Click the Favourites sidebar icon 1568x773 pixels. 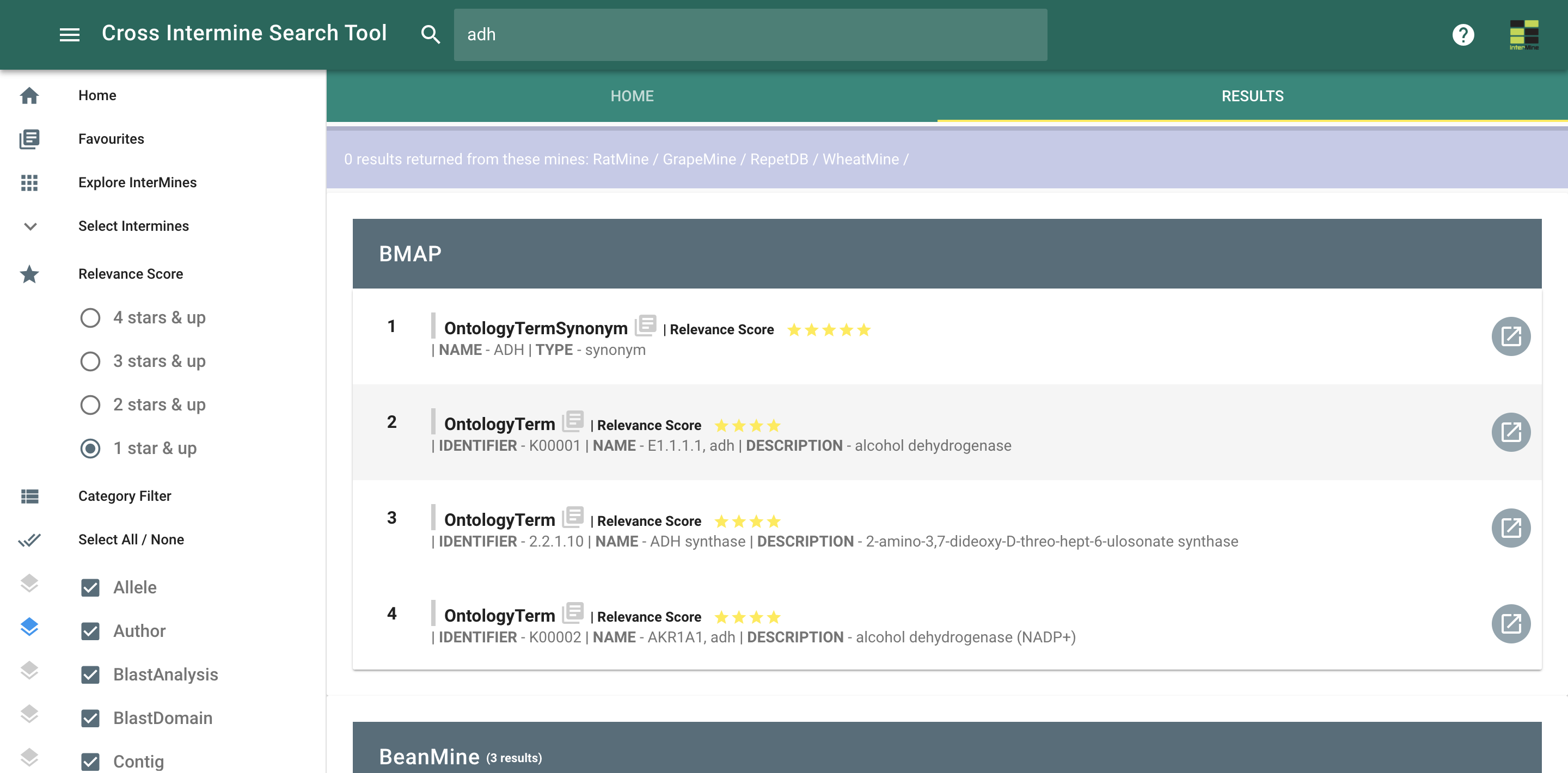pyautogui.click(x=29, y=139)
